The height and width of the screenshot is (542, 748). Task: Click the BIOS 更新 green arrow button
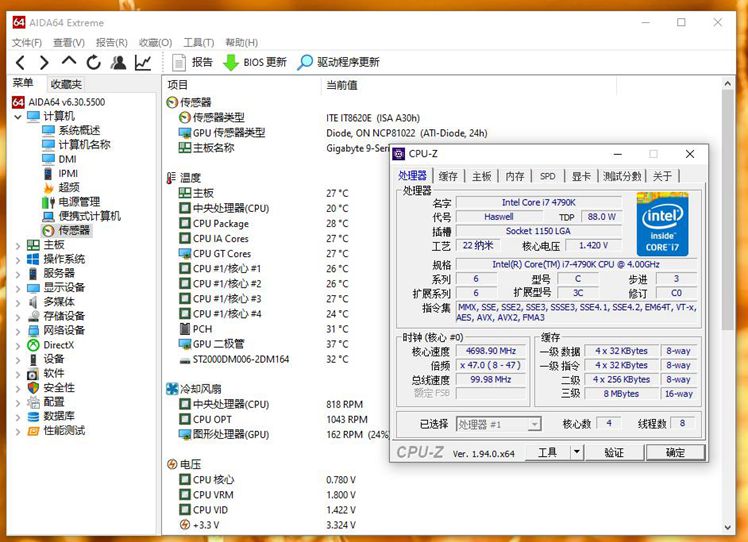pyautogui.click(x=255, y=62)
